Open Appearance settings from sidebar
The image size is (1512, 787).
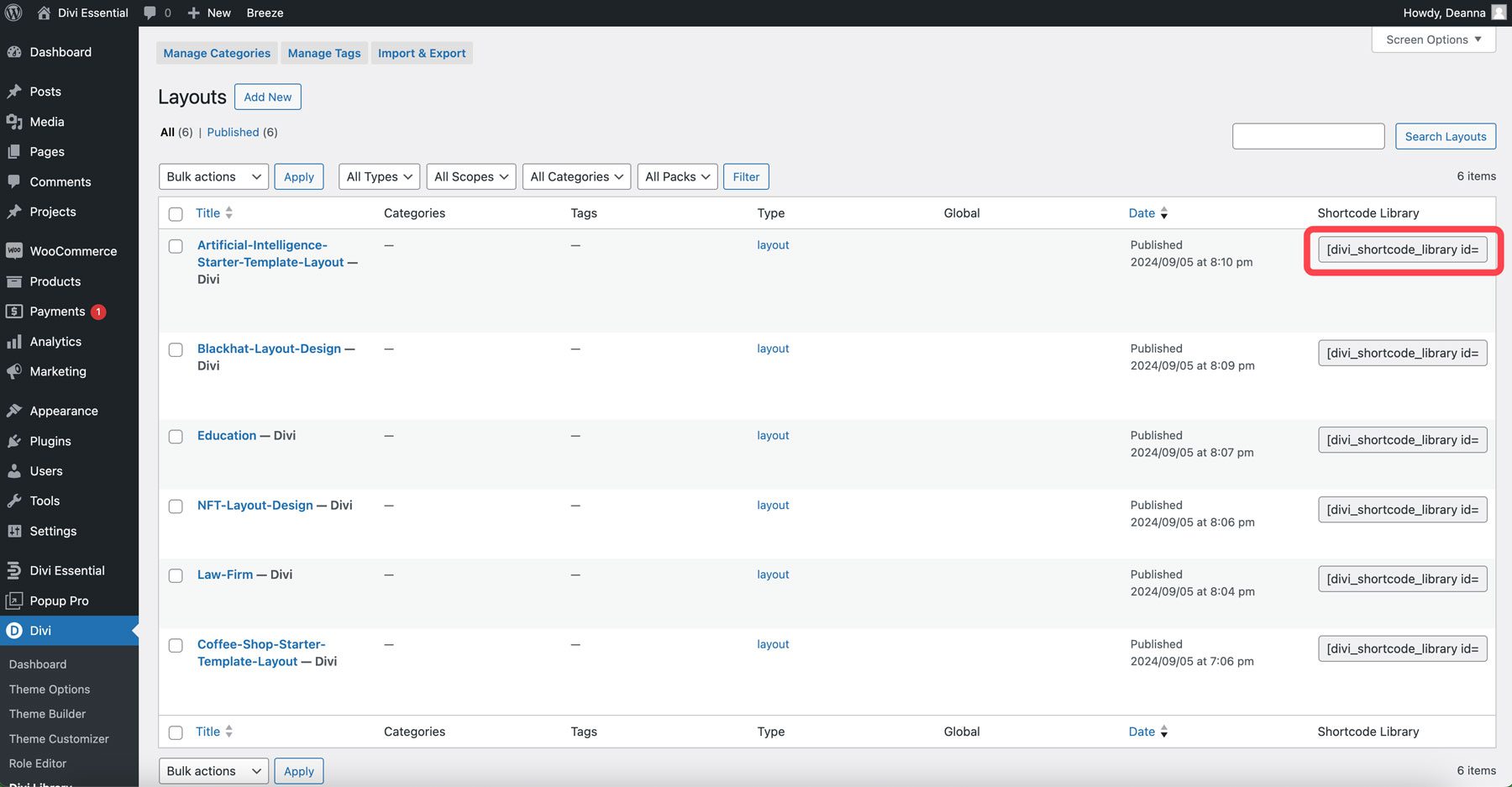(63, 411)
